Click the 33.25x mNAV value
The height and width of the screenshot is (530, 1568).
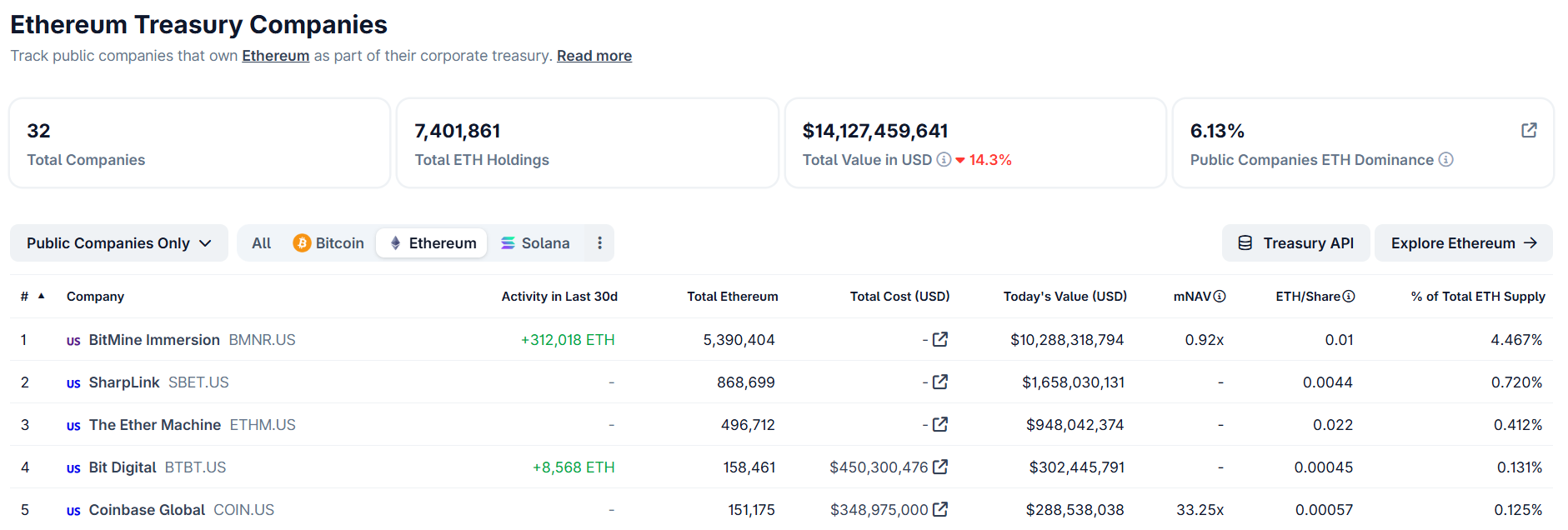[1200, 509]
